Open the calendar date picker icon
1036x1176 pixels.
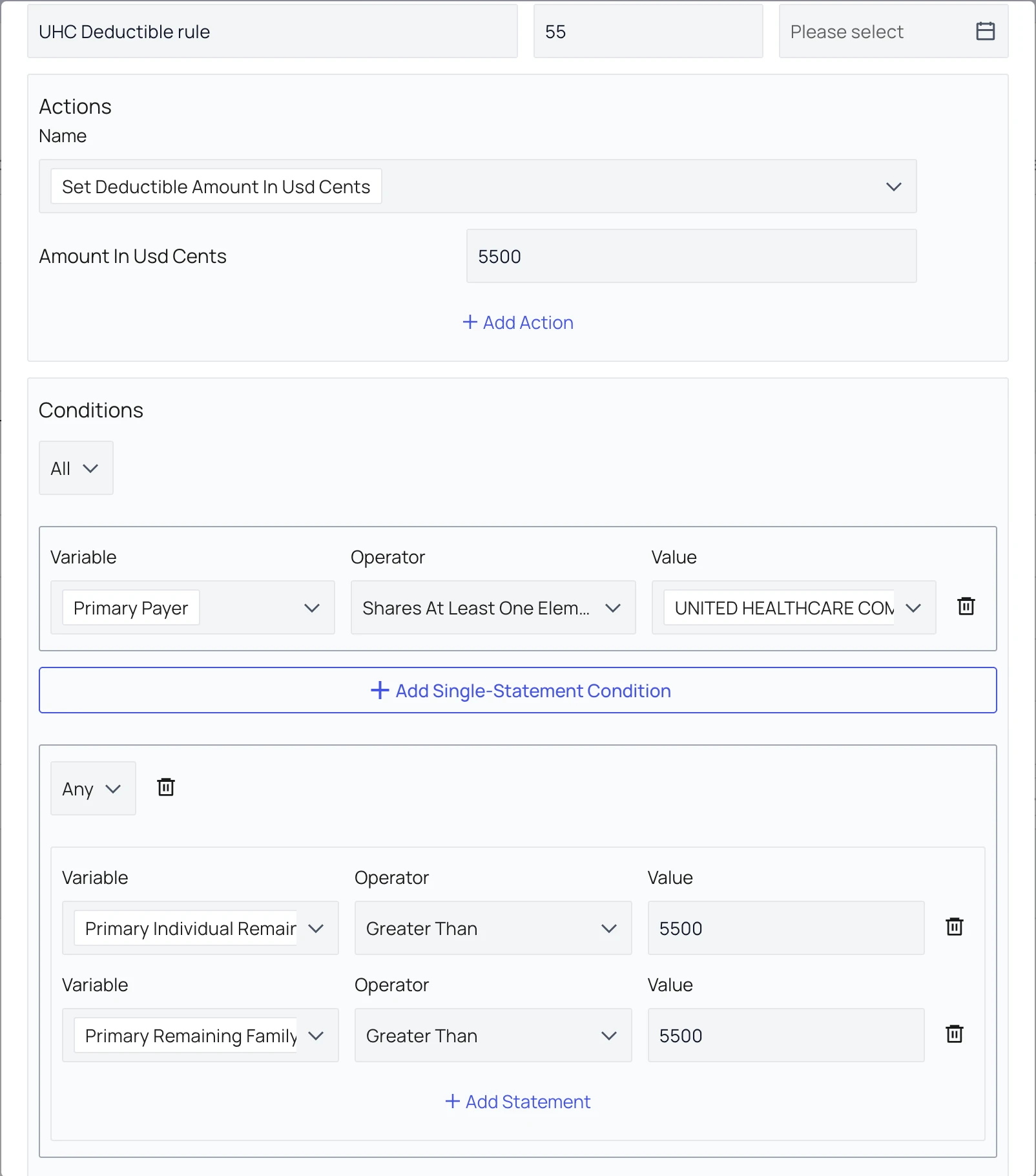985,31
